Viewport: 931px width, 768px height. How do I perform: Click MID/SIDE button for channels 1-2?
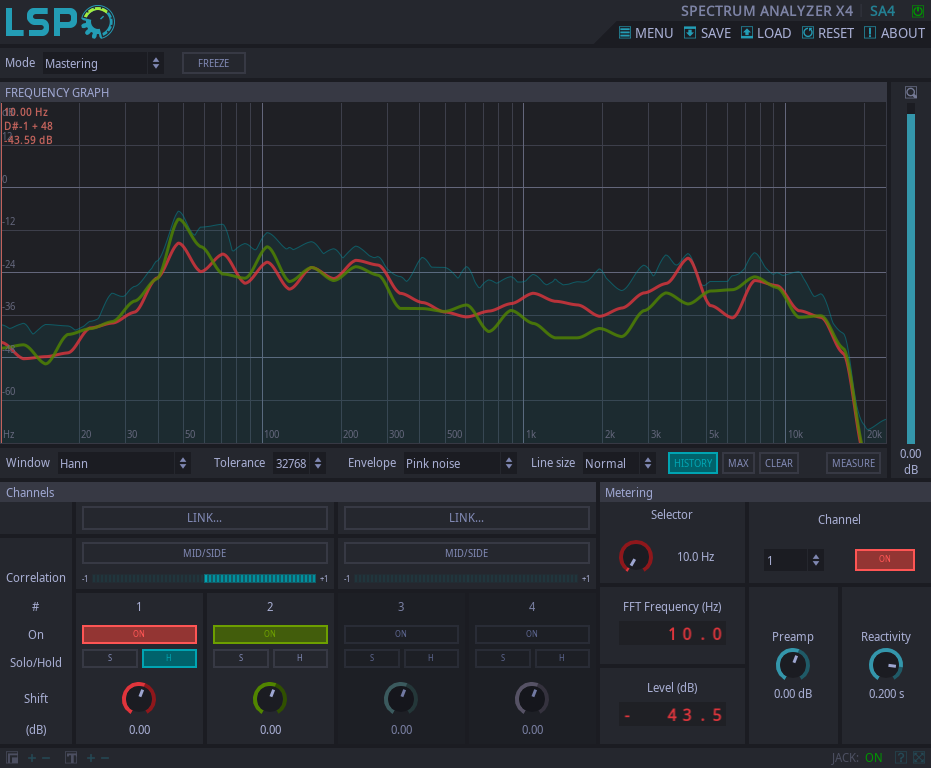point(204,553)
